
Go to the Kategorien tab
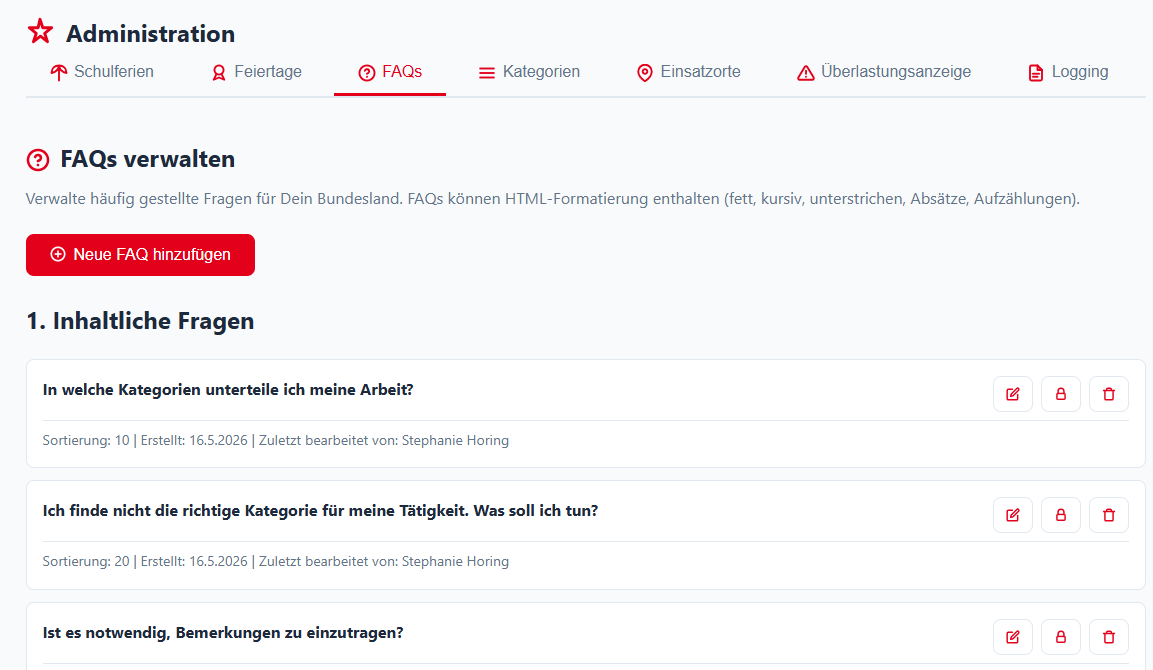(529, 72)
